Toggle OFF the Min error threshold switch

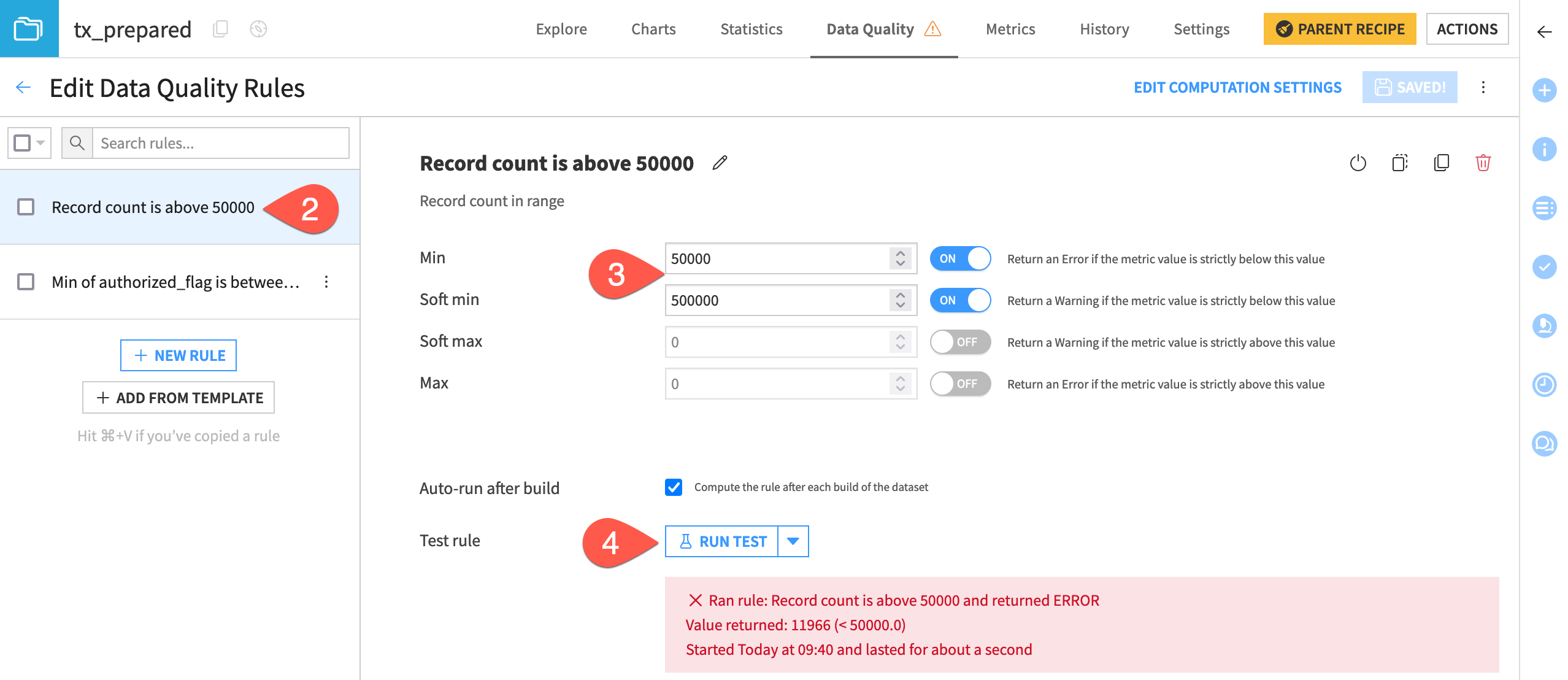click(x=960, y=258)
